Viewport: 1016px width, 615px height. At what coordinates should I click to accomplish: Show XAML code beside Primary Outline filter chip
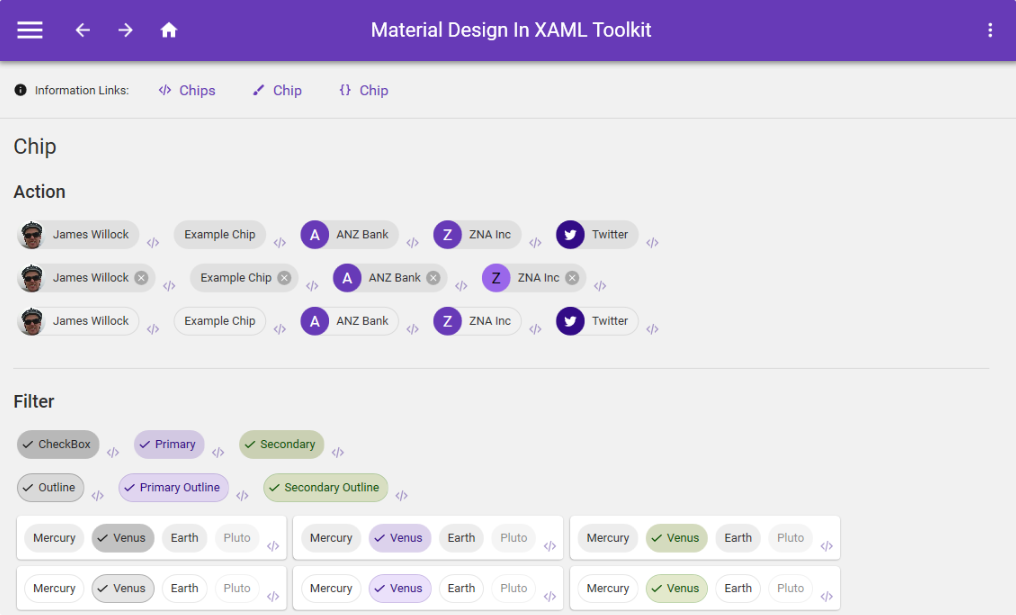coord(242,496)
